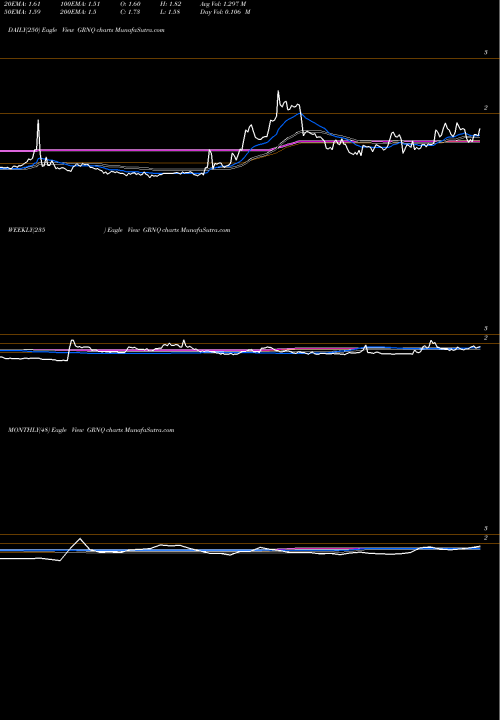Click the tallest spike on the monthly chart line
Screen dimensions: 500x720
tap(80, 539)
